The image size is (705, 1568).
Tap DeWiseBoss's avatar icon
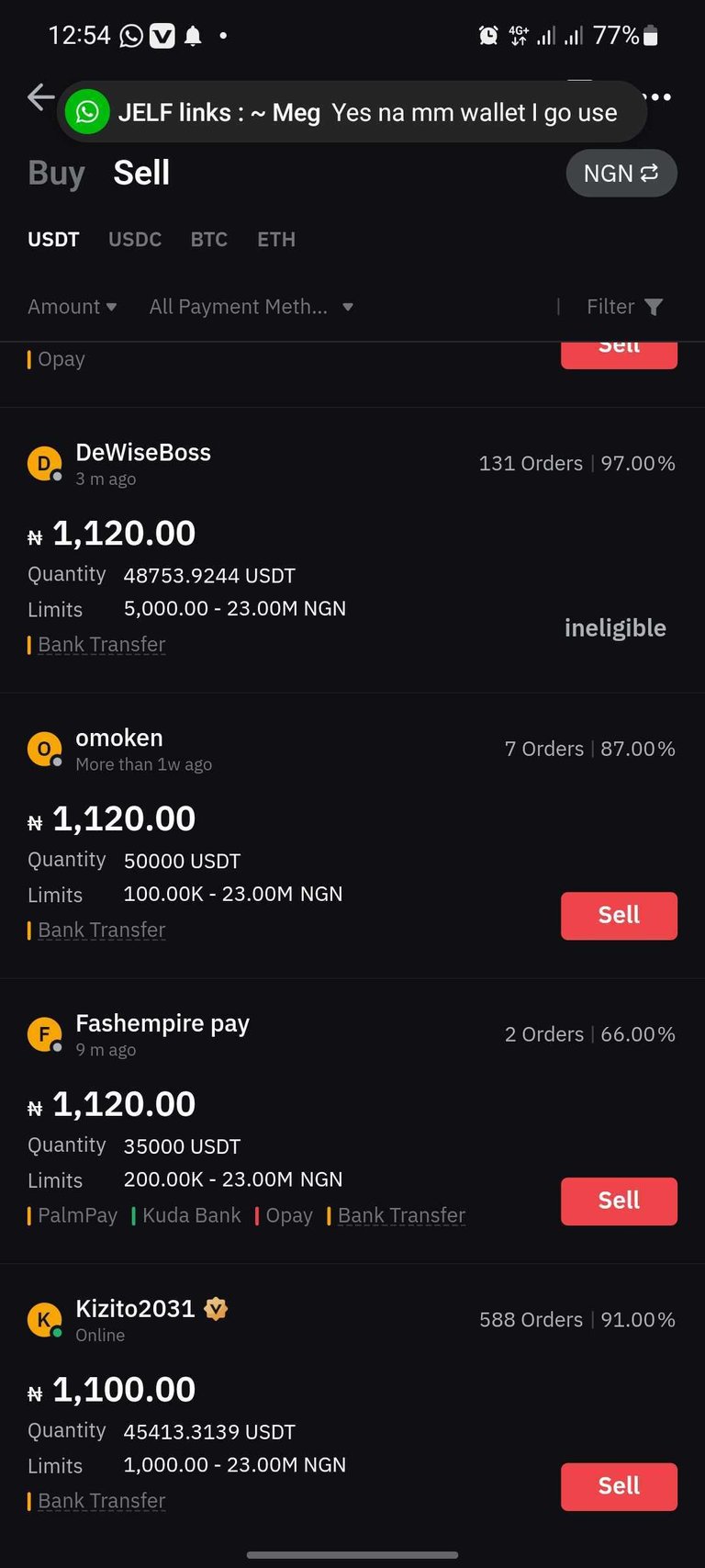(43, 463)
